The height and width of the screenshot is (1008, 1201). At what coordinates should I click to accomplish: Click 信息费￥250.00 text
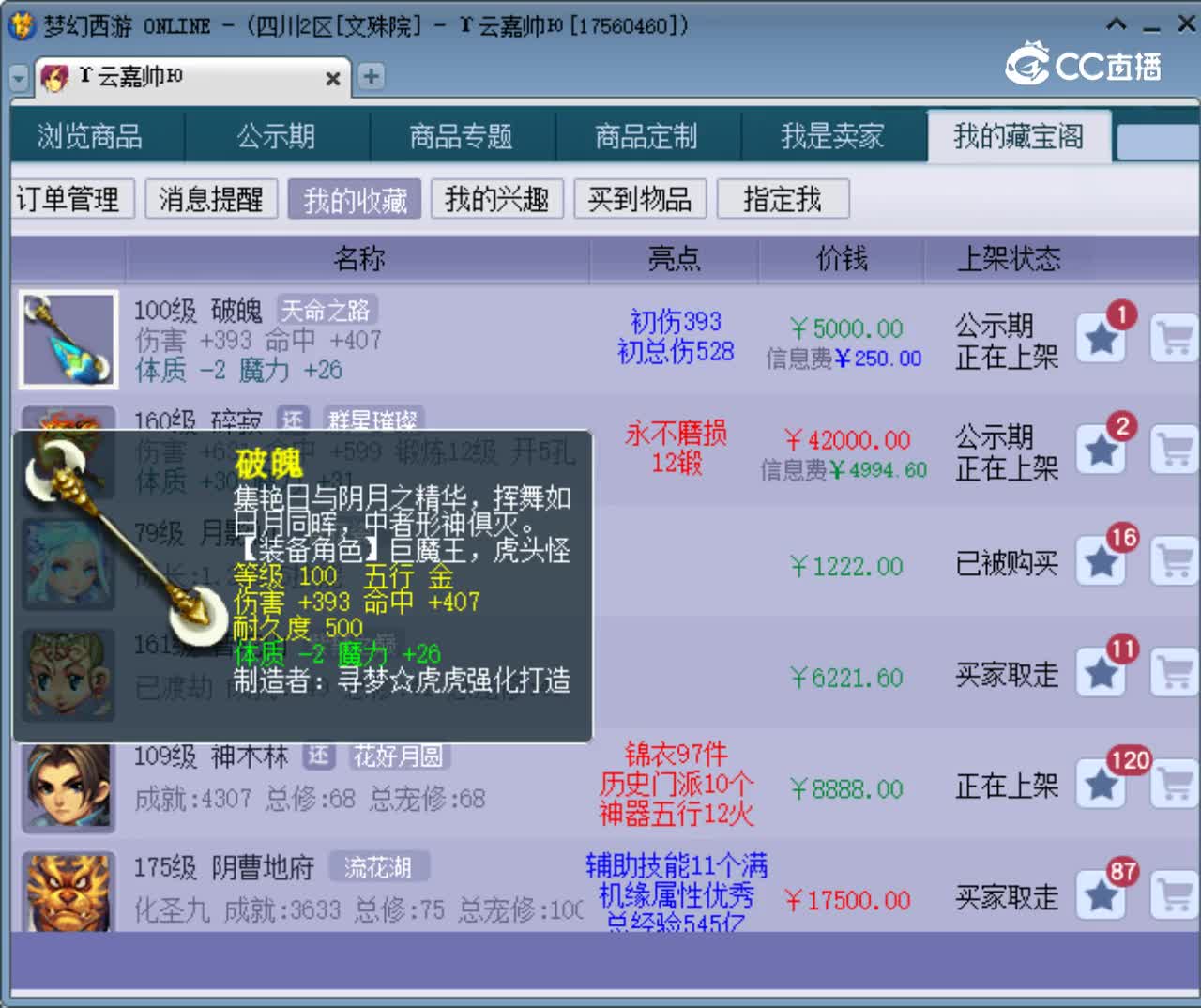[x=844, y=359]
